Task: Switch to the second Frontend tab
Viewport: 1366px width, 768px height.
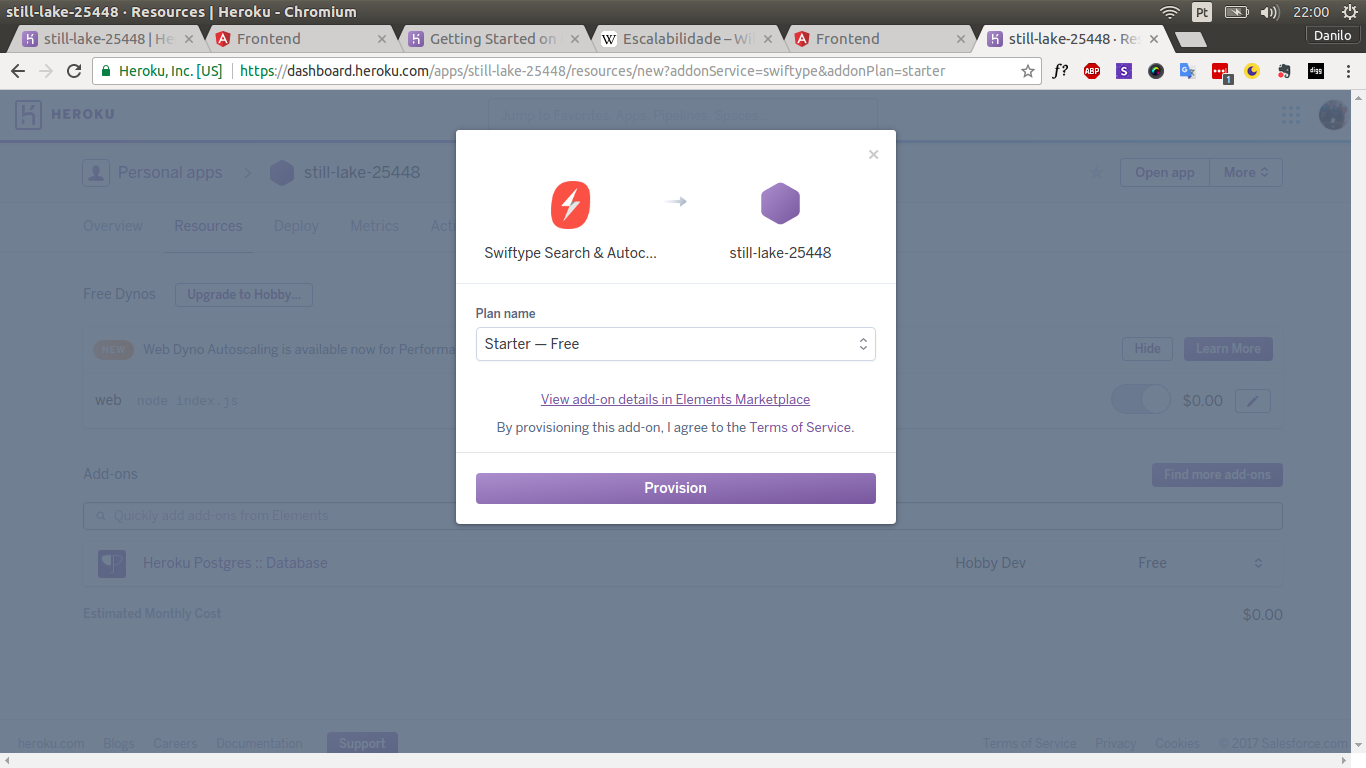Action: pyautogui.click(x=879, y=39)
